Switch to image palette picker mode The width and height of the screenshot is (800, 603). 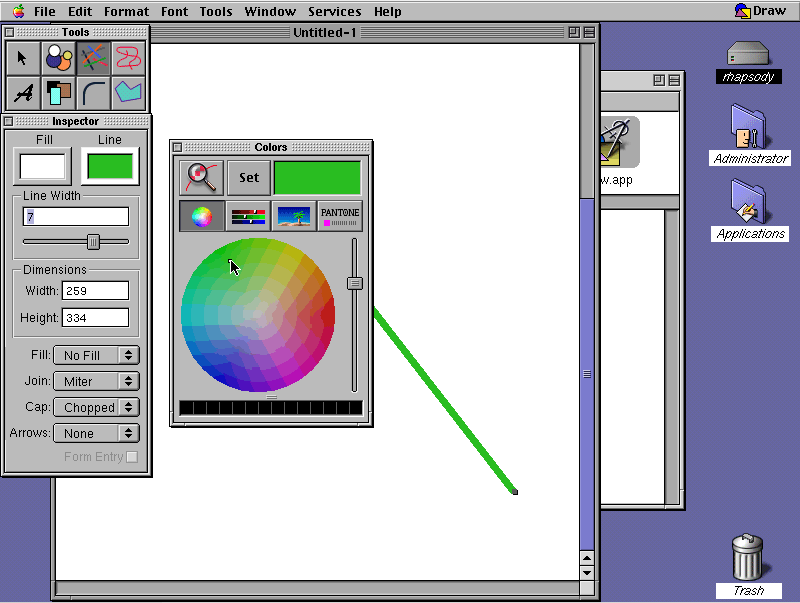tap(294, 216)
